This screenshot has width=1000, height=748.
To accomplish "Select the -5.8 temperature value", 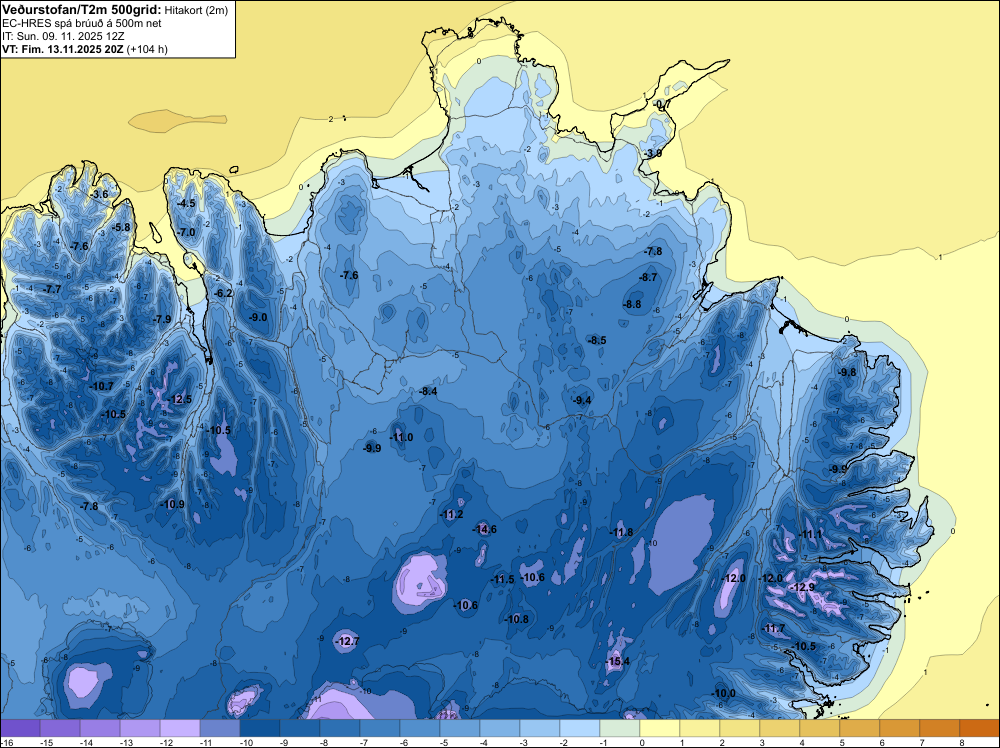I will coord(121,227).
